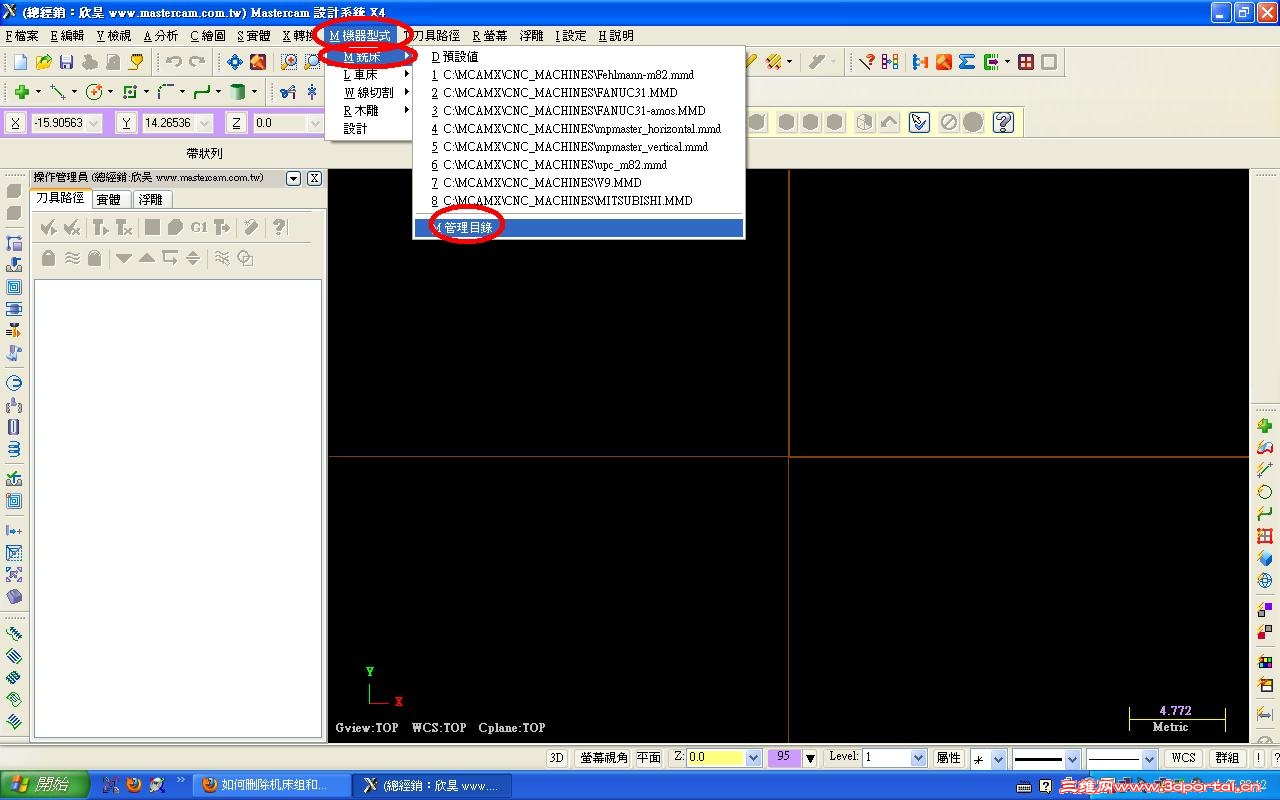Click the green plus icon on right toolbar
This screenshot has height=800, width=1280.
tap(1265, 426)
